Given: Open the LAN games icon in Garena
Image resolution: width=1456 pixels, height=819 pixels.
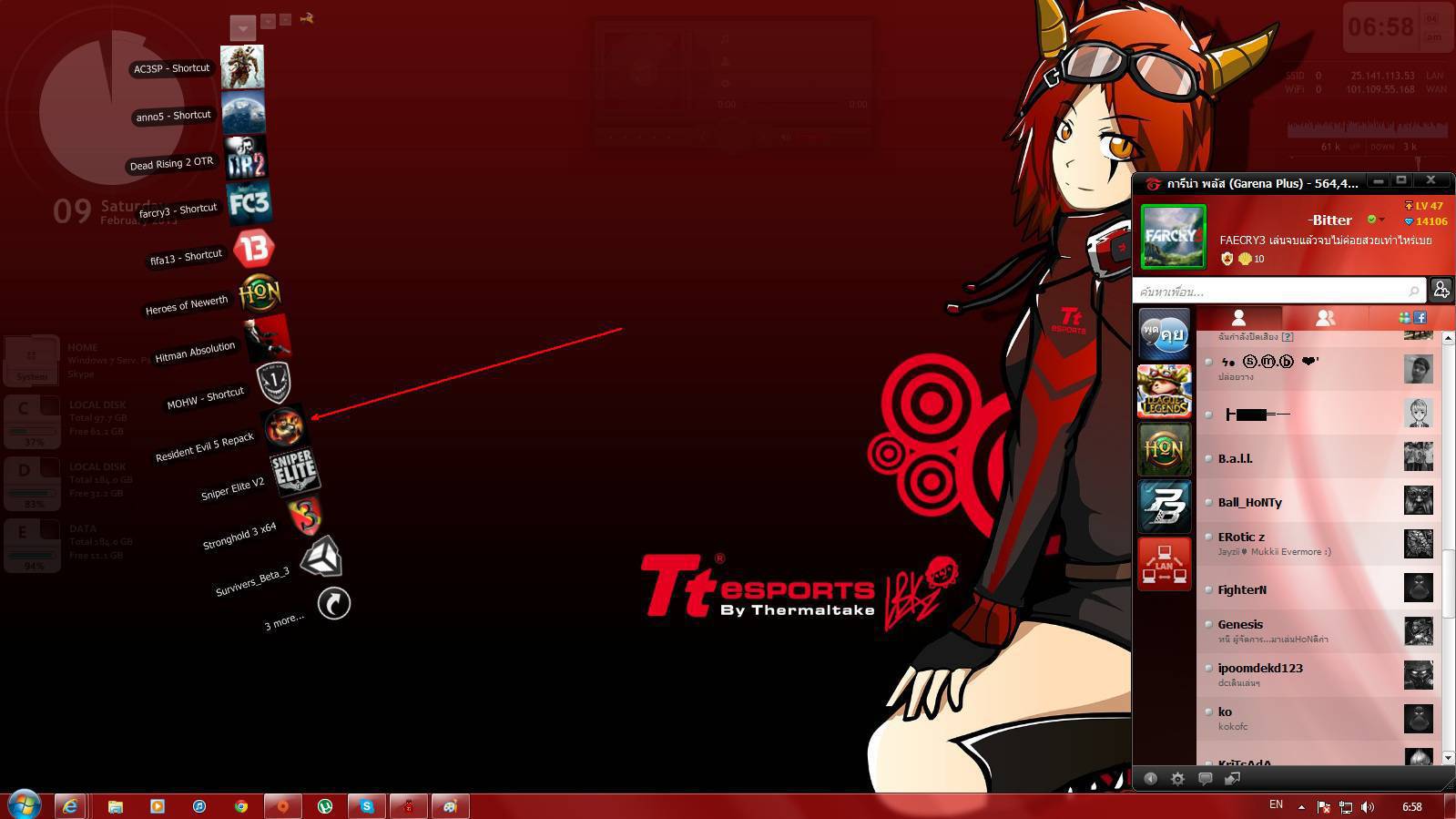Looking at the screenshot, I should tap(1164, 564).
